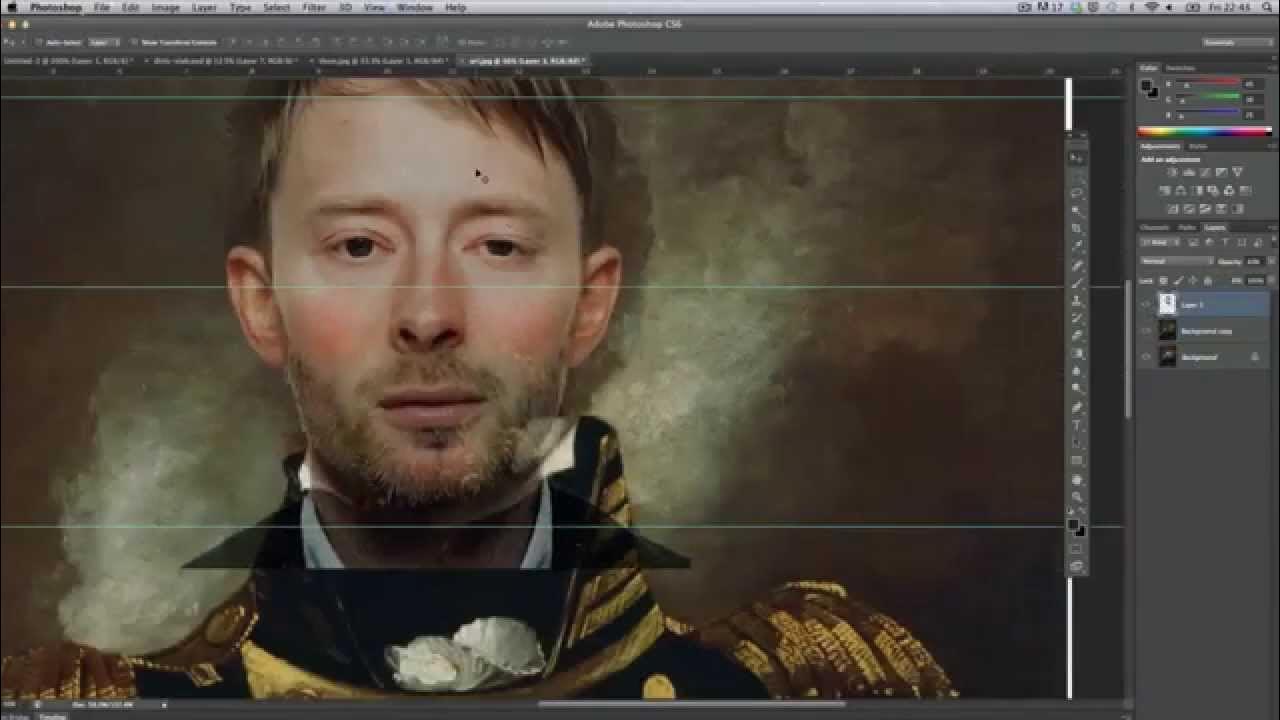The height and width of the screenshot is (720, 1280).
Task: Select the History Brush tool
Action: [x=1077, y=317]
